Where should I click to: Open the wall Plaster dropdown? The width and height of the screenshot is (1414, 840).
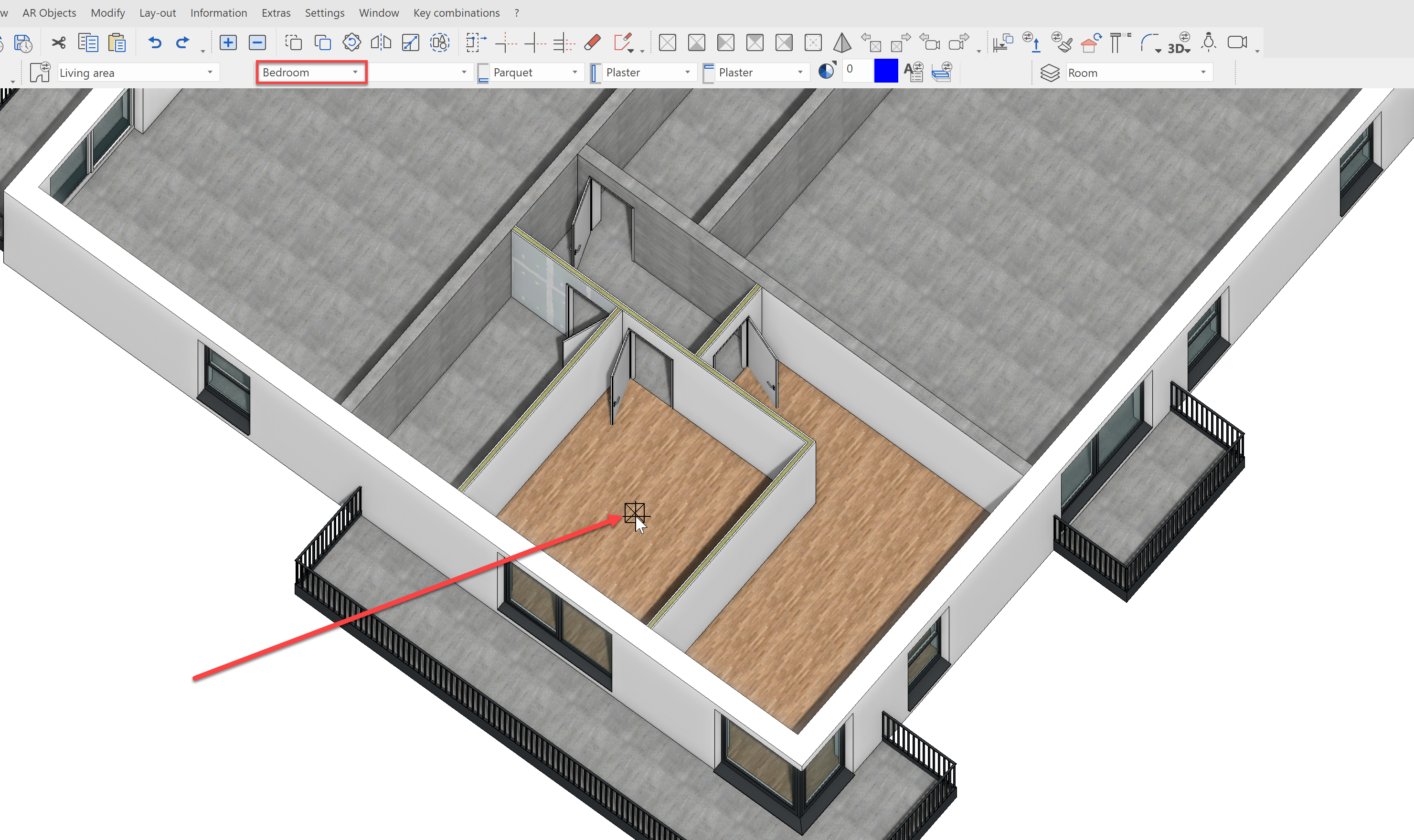649,73
